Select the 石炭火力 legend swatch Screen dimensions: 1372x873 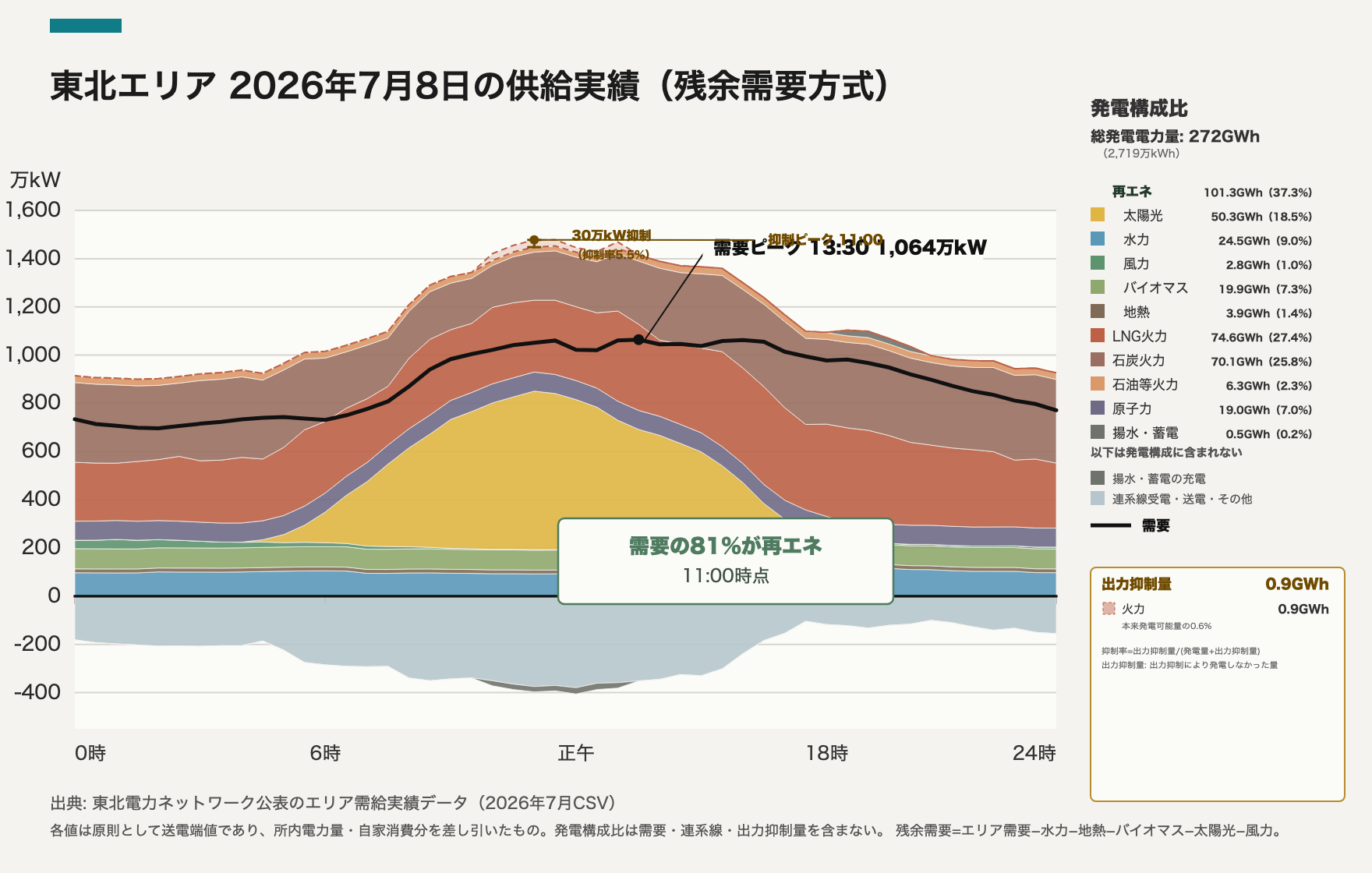pyautogui.click(x=1098, y=359)
